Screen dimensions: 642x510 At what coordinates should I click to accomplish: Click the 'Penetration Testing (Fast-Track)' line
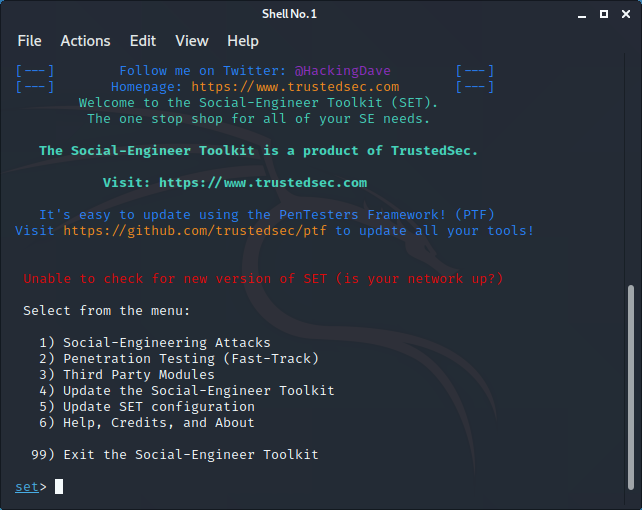coord(179,359)
